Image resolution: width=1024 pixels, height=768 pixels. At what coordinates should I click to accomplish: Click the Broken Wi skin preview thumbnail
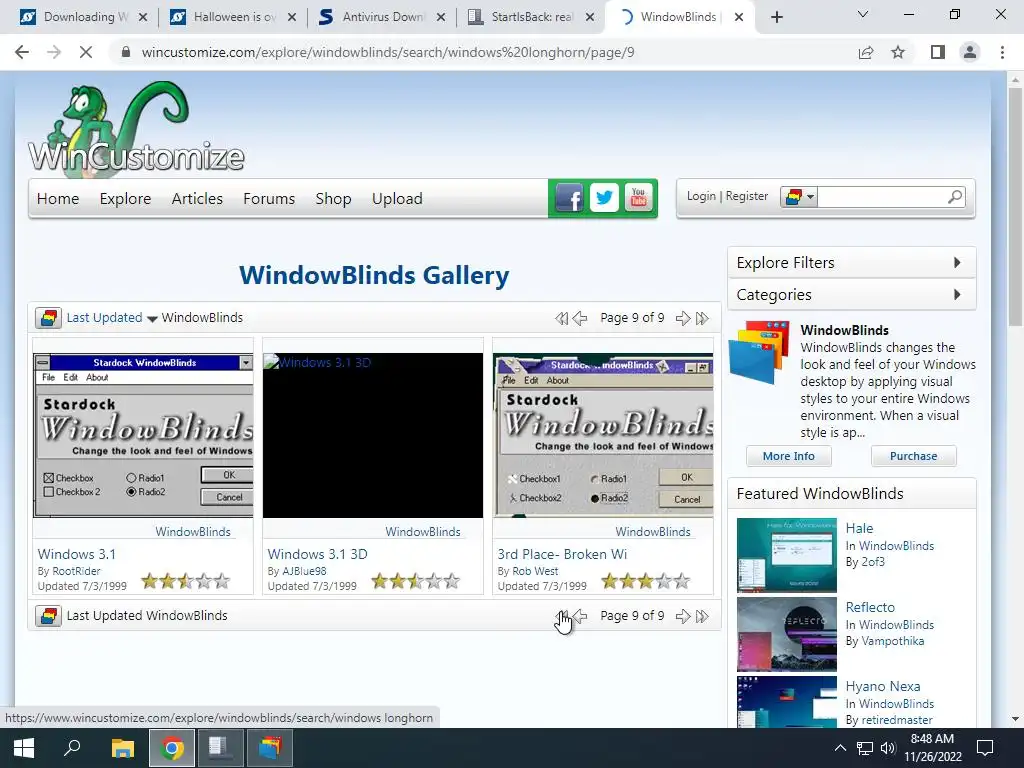(603, 436)
